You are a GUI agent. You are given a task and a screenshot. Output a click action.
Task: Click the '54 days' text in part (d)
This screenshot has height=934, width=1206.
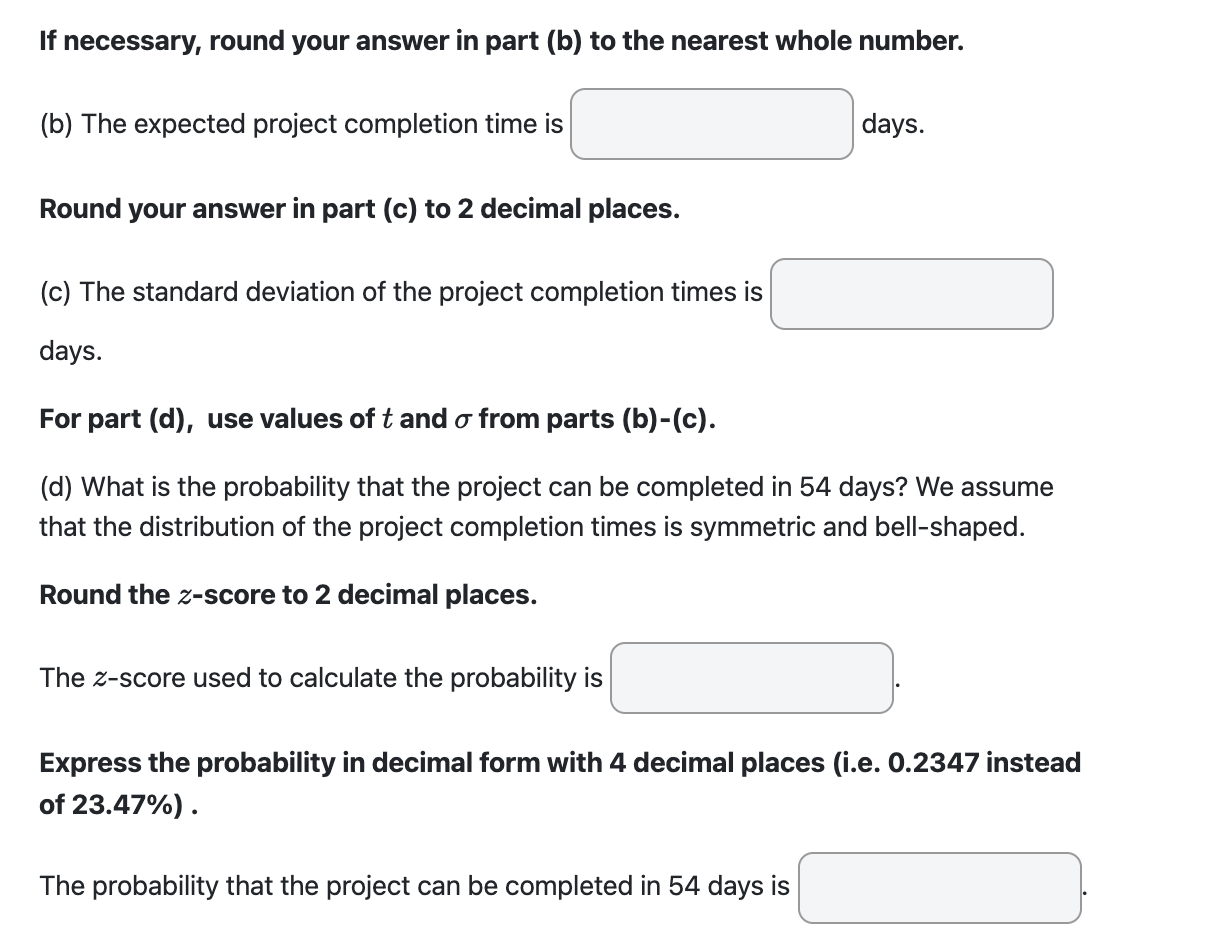pyautogui.click(x=847, y=487)
